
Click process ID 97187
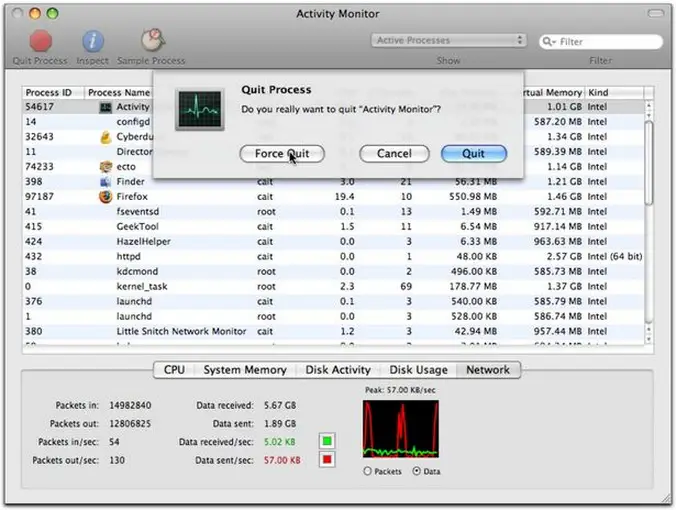[x=39, y=197]
